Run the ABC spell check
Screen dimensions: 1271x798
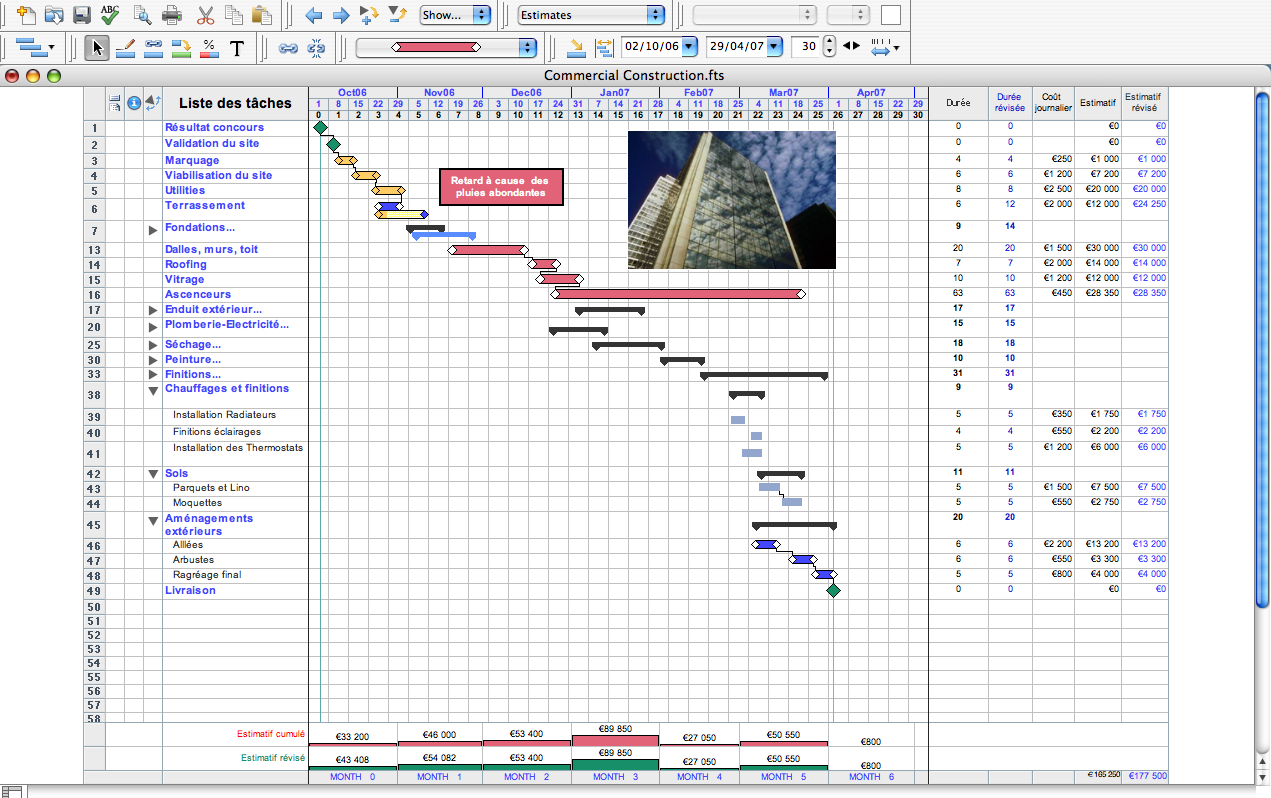(111, 15)
